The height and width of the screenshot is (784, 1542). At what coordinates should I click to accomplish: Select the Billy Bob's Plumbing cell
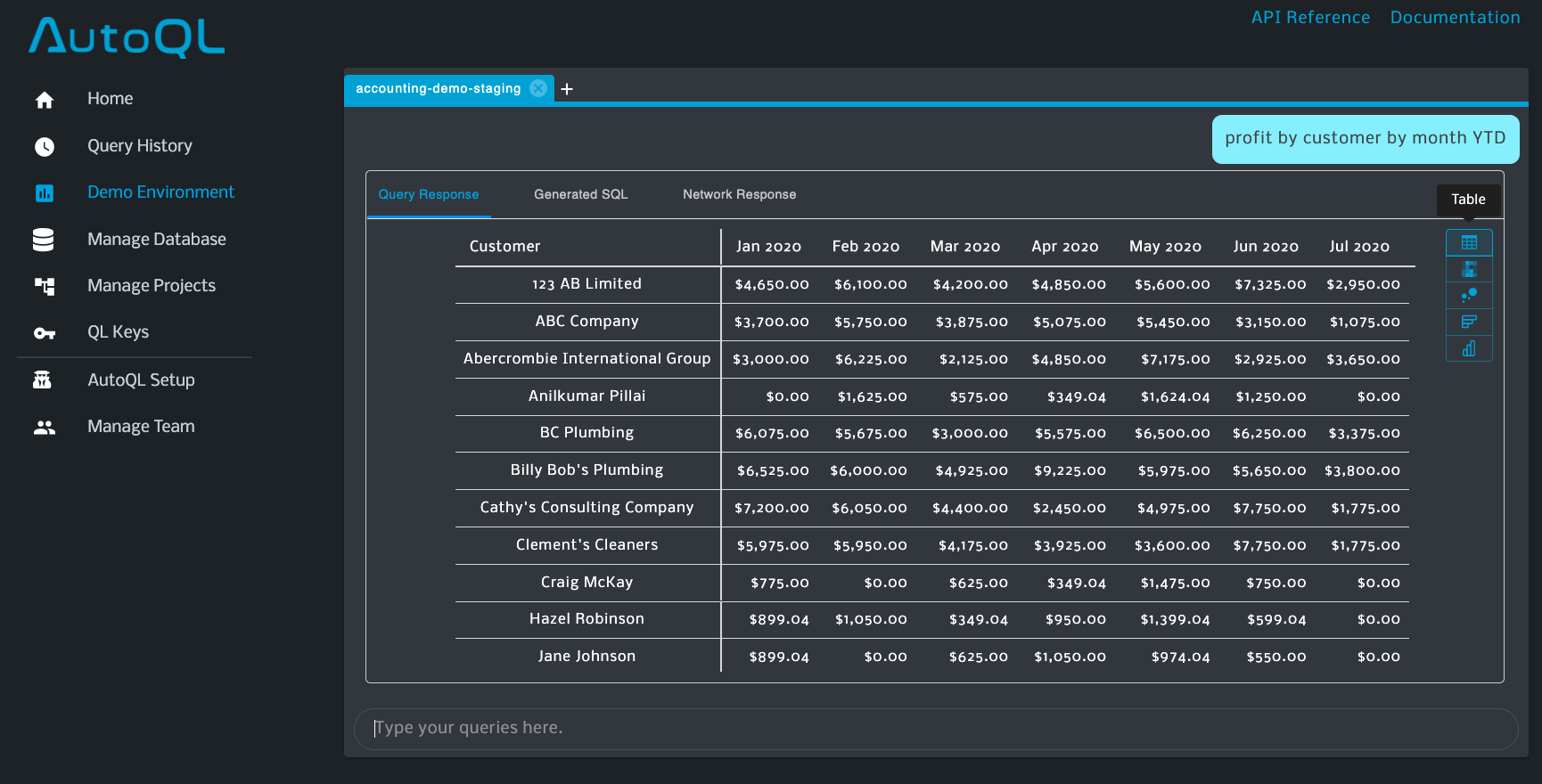586,470
